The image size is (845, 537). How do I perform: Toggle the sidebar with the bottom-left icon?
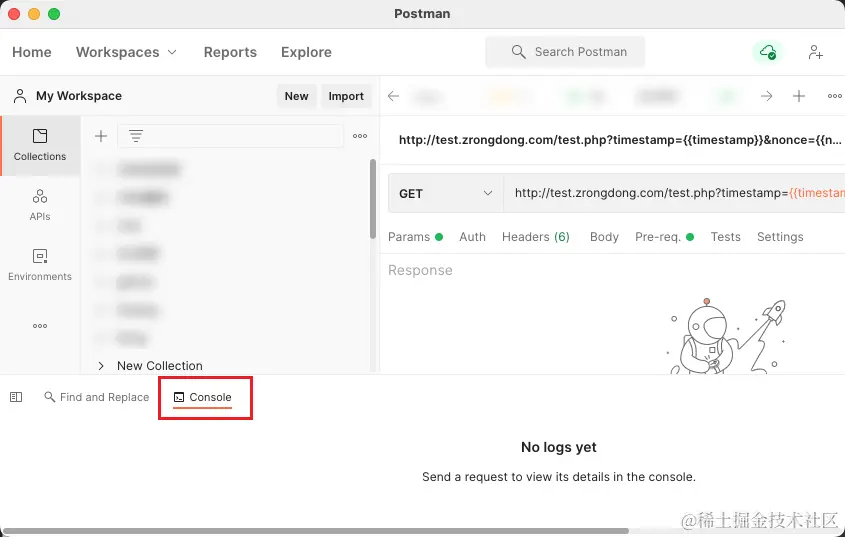(16, 397)
